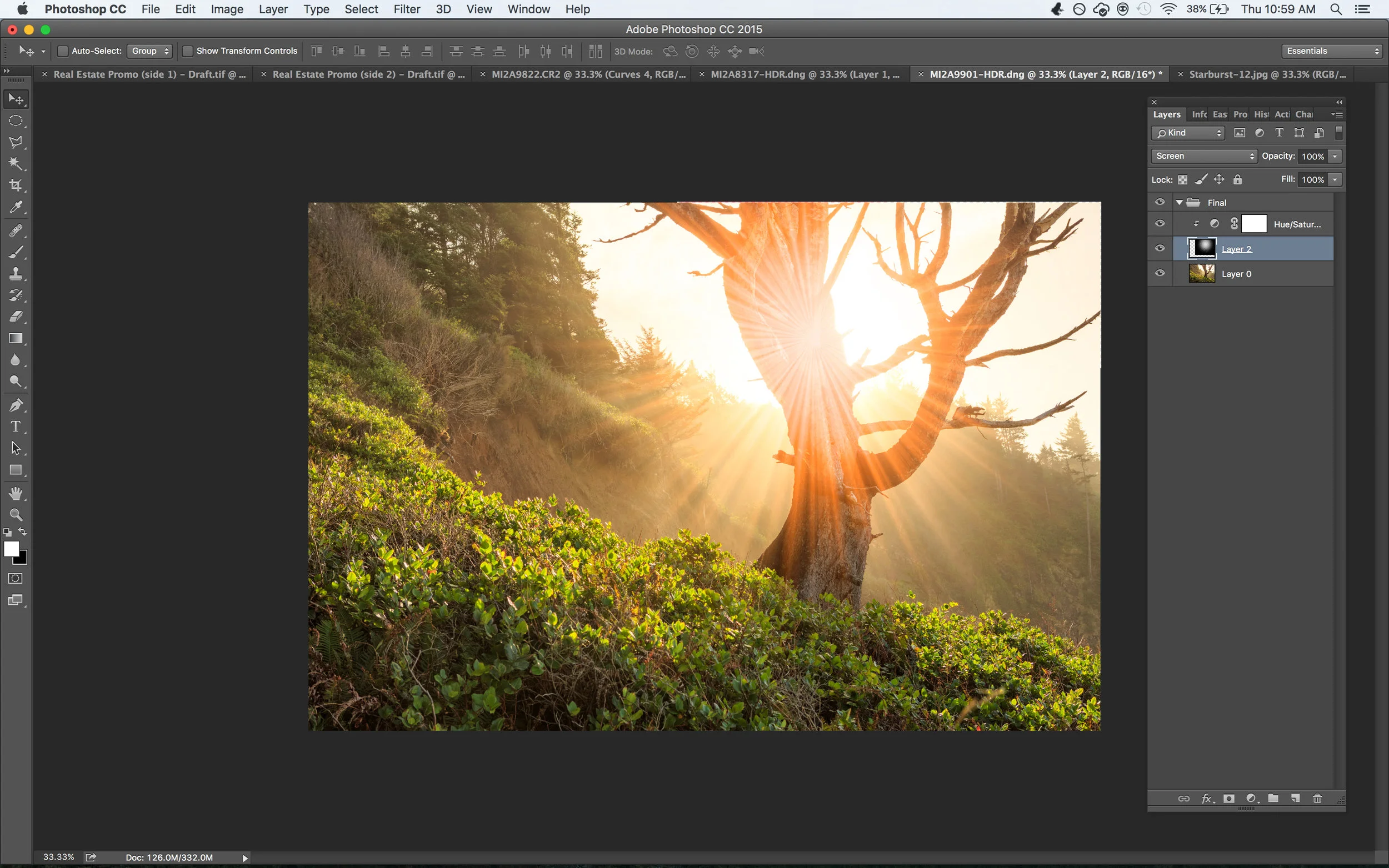Reset default foreground and background colors
This screenshot has width=1389, height=868.
click(x=7, y=532)
